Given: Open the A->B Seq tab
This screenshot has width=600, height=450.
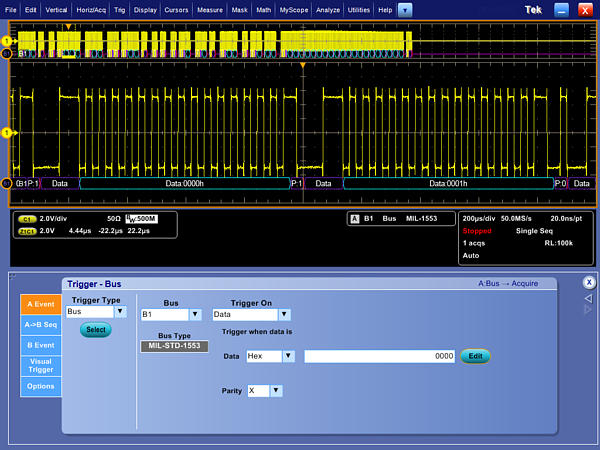Looking at the screenshot, I should pos(40,324).
